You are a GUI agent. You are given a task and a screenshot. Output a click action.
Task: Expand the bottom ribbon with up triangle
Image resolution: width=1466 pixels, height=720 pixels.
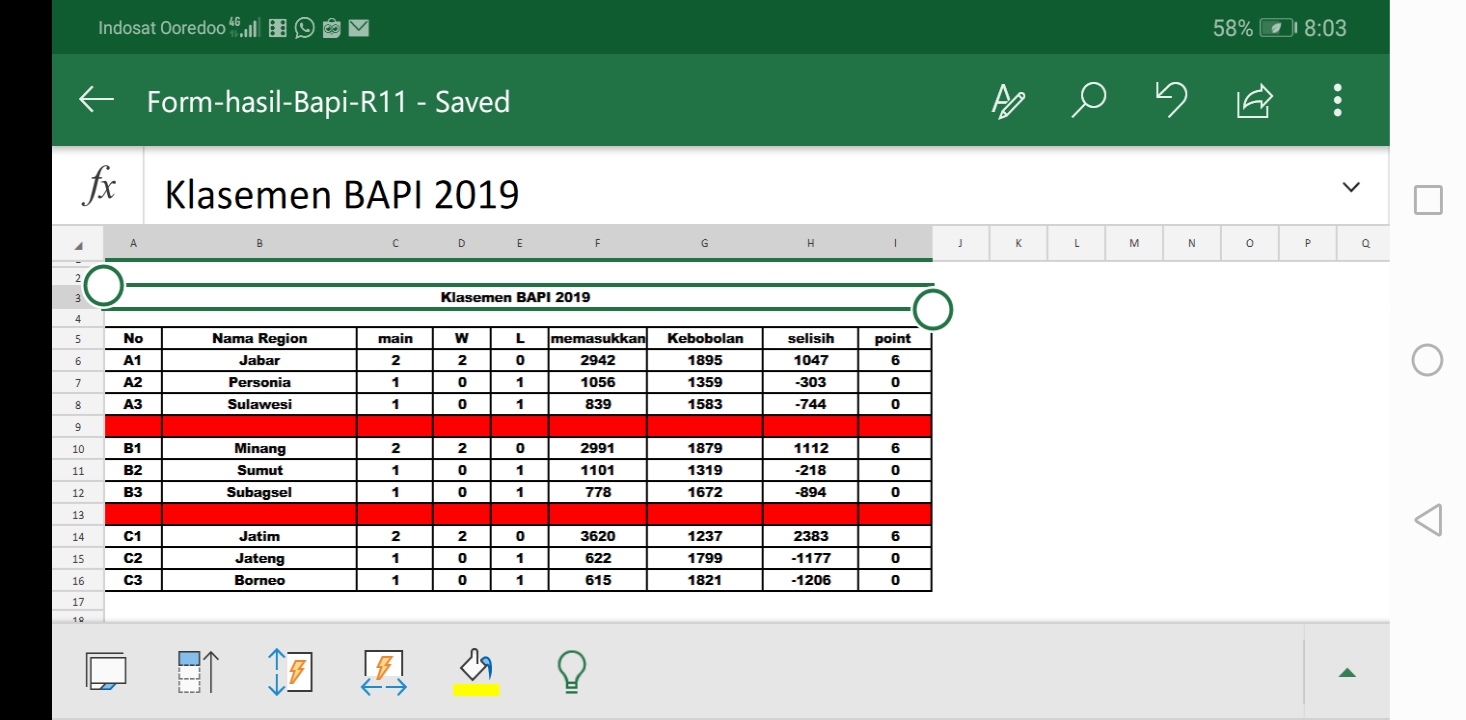click(x=1347, y=672)
